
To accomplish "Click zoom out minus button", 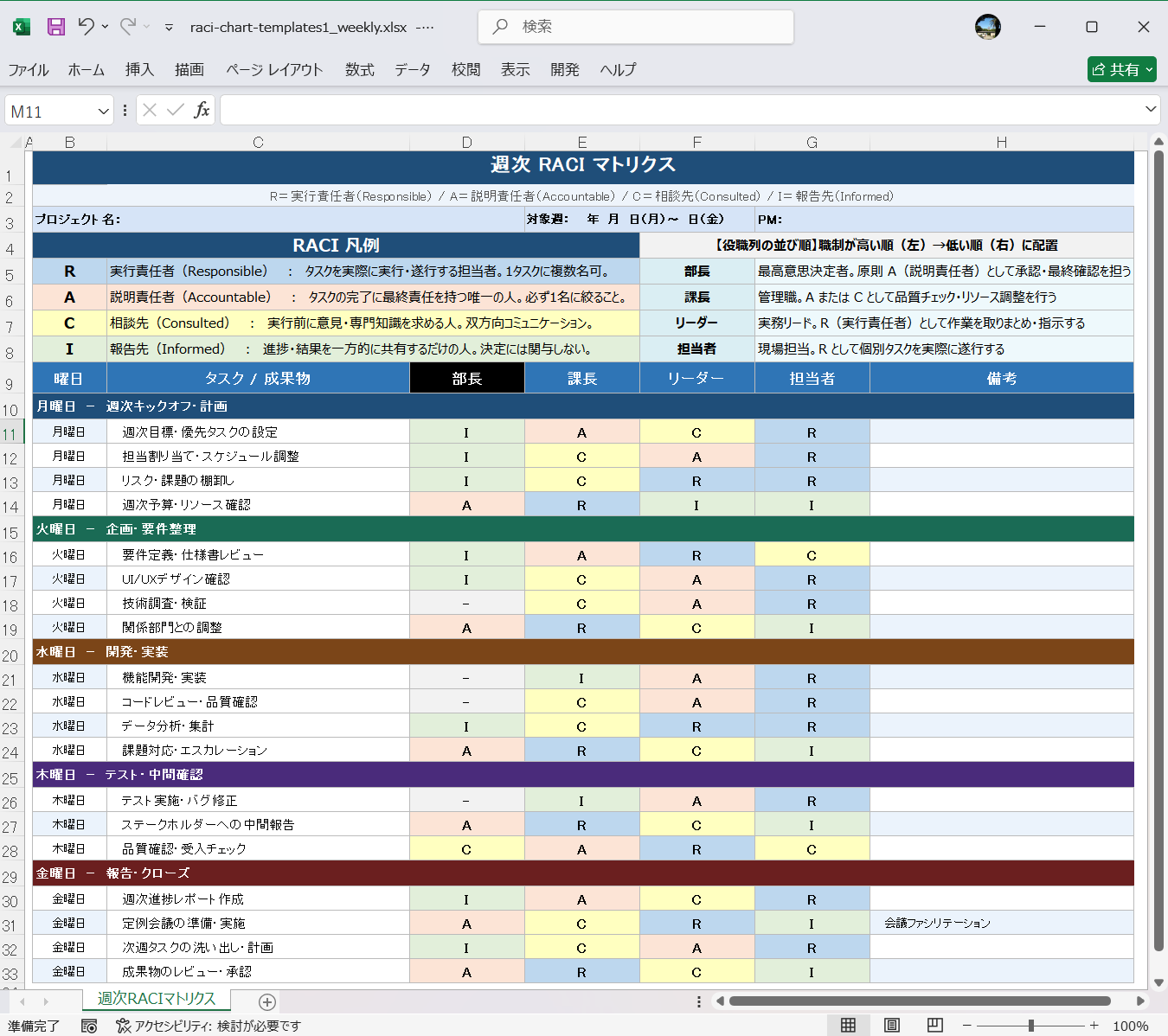I will coord(967,1026).
